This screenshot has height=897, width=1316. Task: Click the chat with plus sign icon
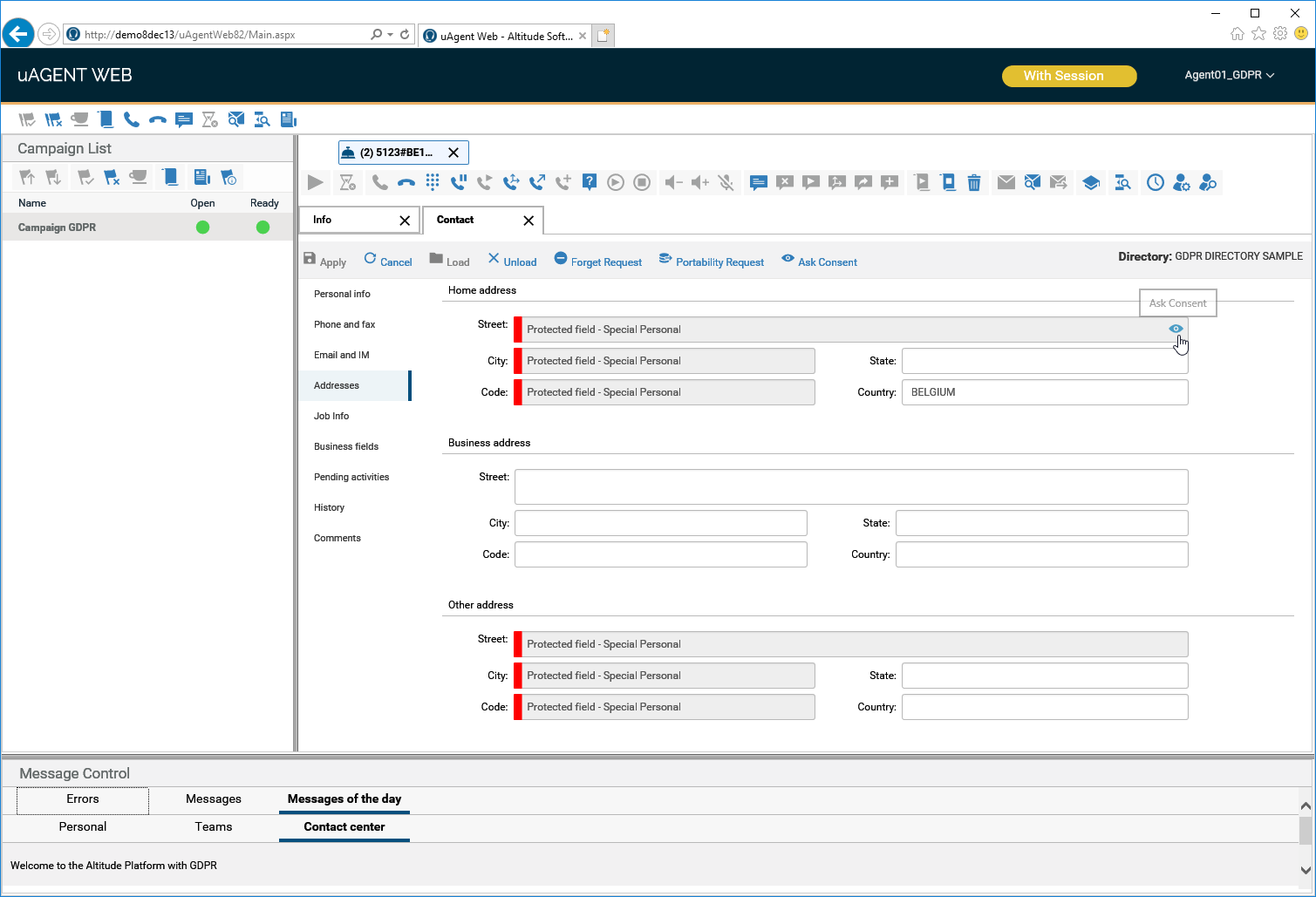890,182
